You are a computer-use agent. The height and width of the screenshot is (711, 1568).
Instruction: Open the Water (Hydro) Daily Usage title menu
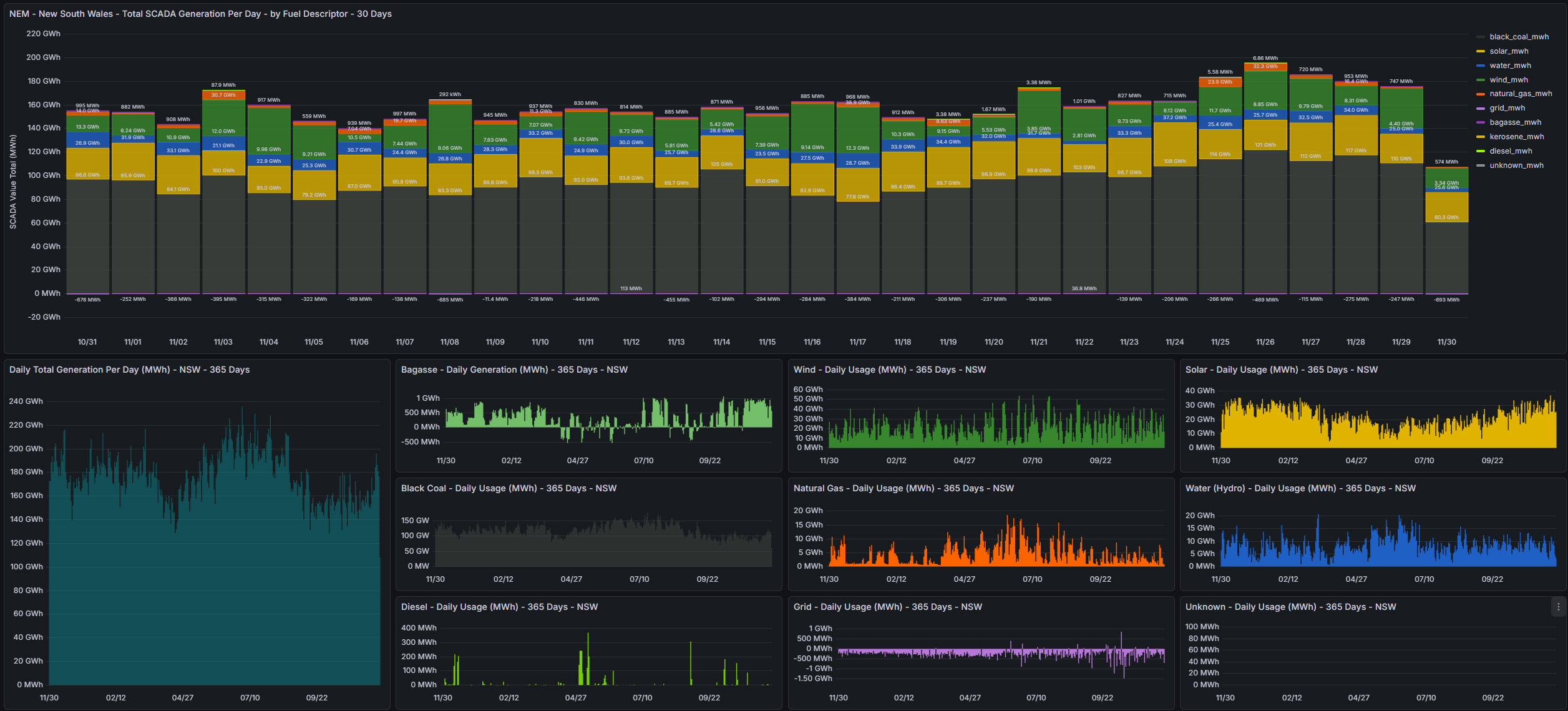point(1300,488)
